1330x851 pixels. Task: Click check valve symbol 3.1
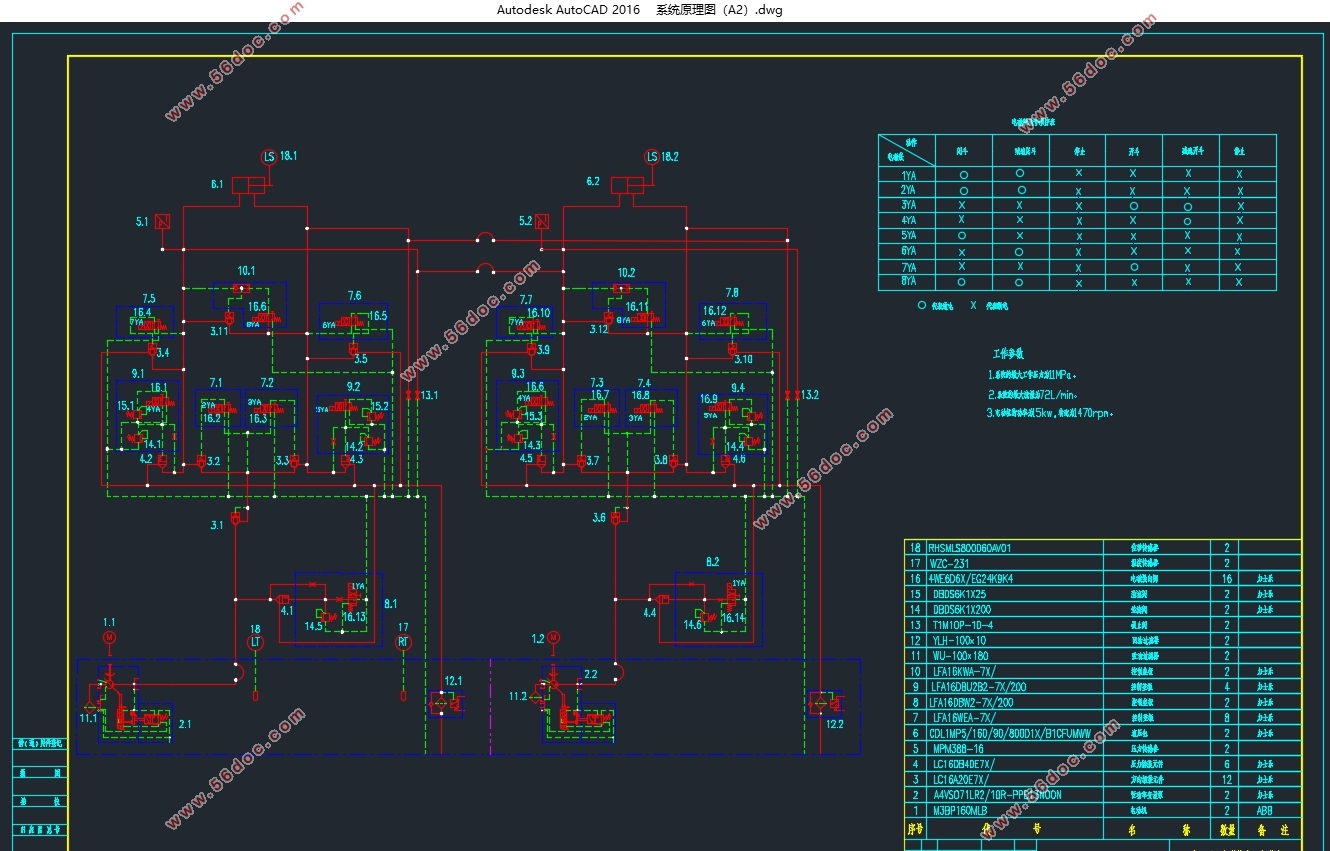[x=237, y=518]
